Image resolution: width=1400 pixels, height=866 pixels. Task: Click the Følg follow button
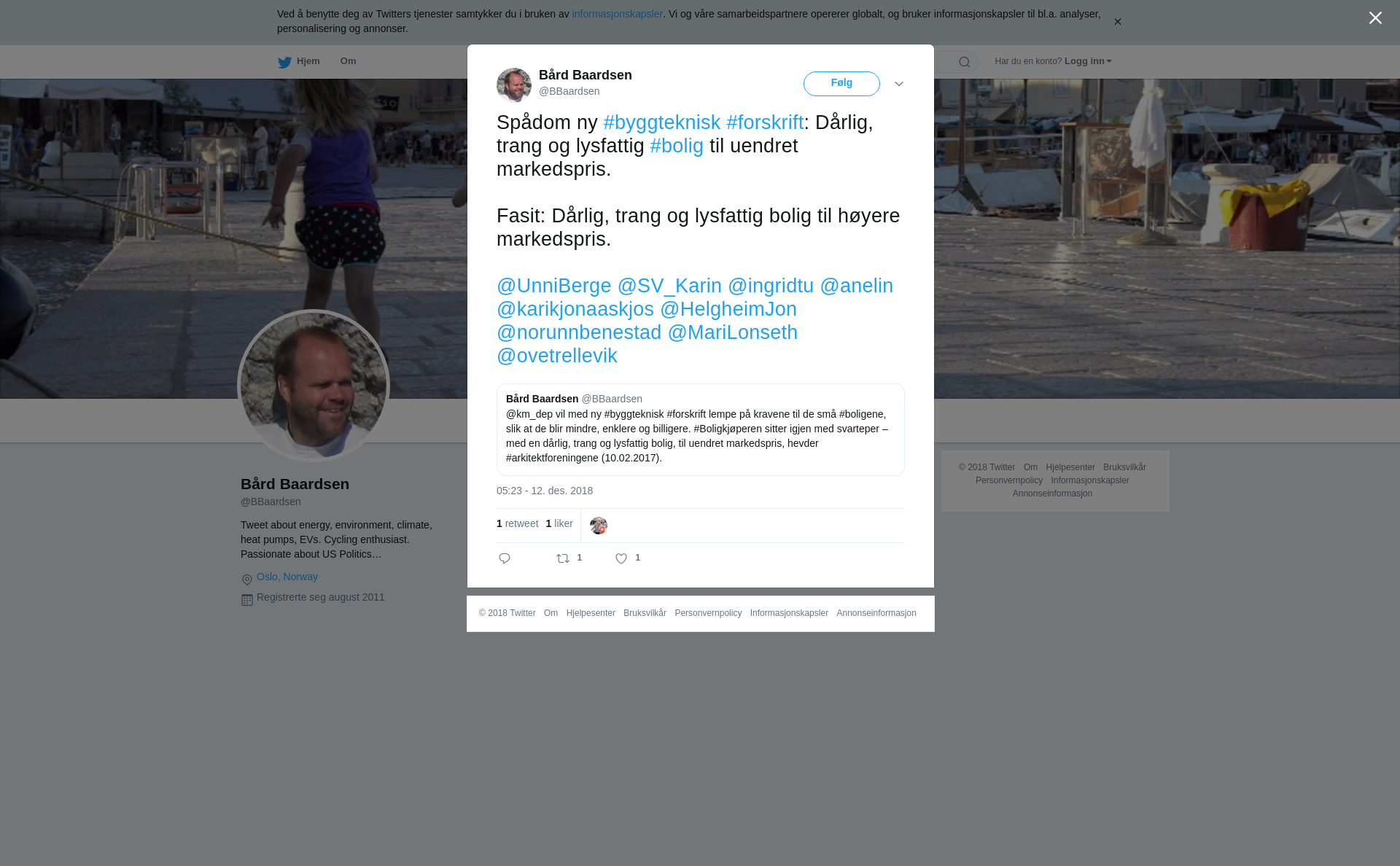click(x=841, y=83)
